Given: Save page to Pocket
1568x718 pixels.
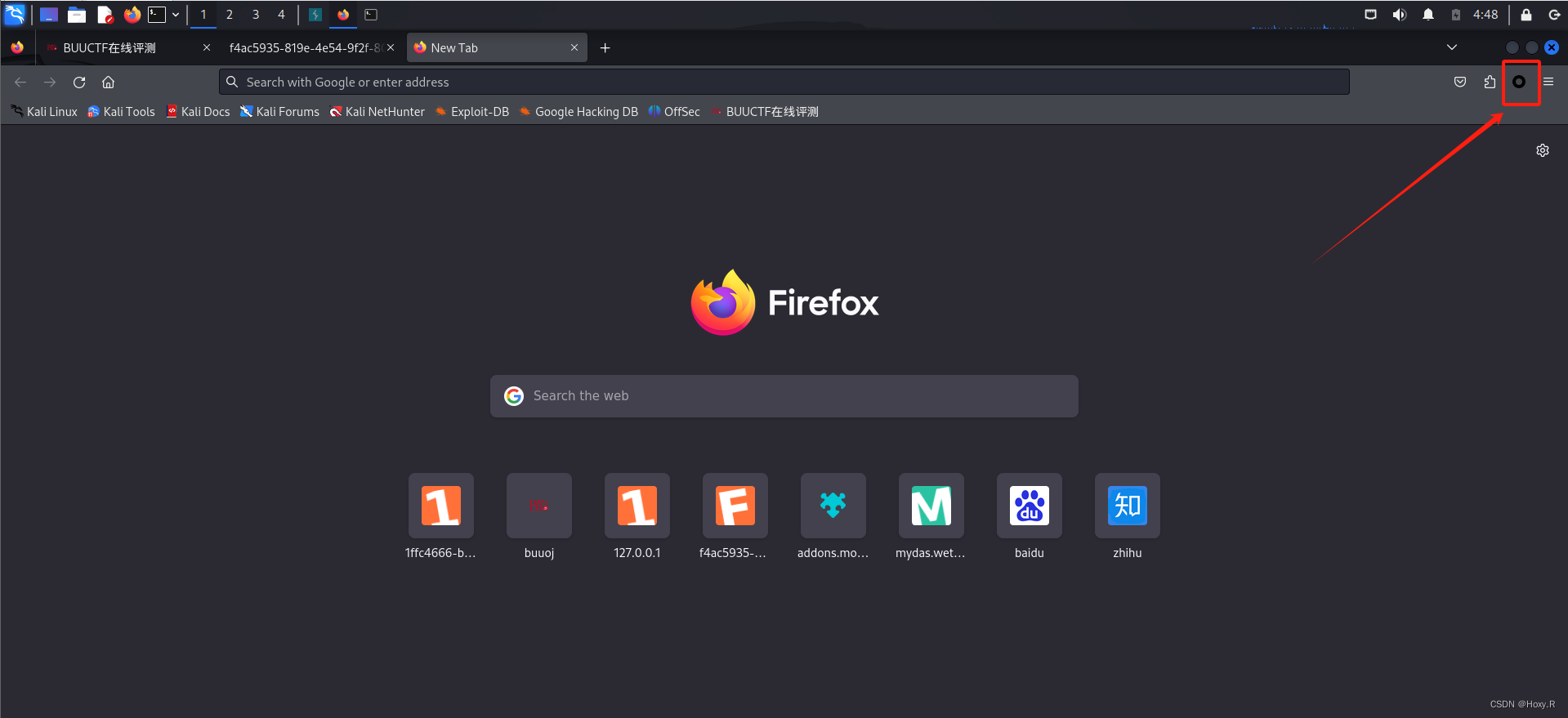Looking at the screenshot, I should [1460, 83].
